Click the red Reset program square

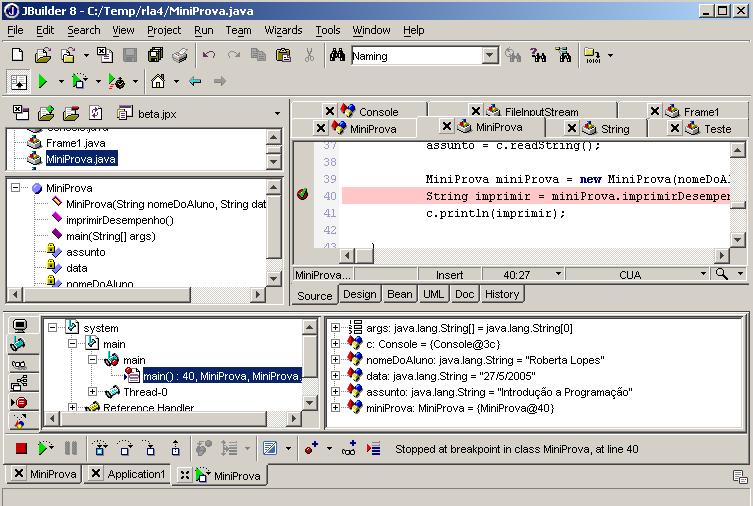pos(21,448)
